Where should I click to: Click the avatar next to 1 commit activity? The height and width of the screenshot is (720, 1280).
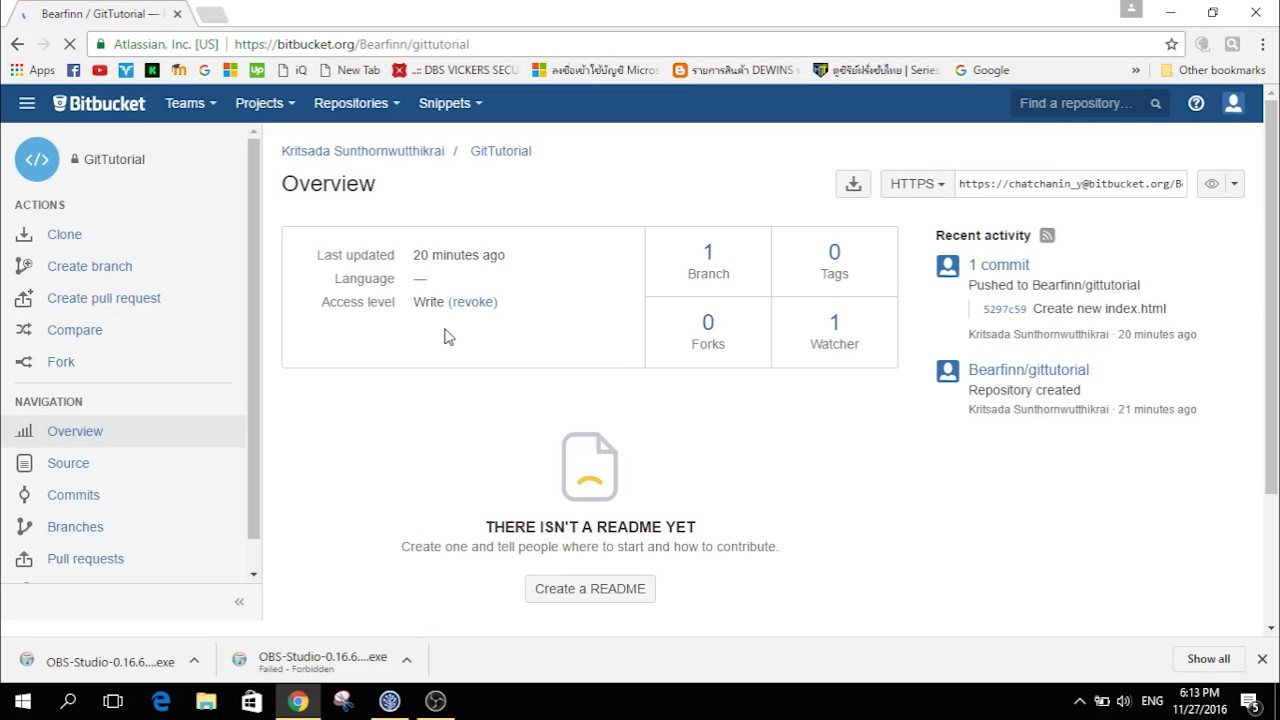(x=948, y=266)
